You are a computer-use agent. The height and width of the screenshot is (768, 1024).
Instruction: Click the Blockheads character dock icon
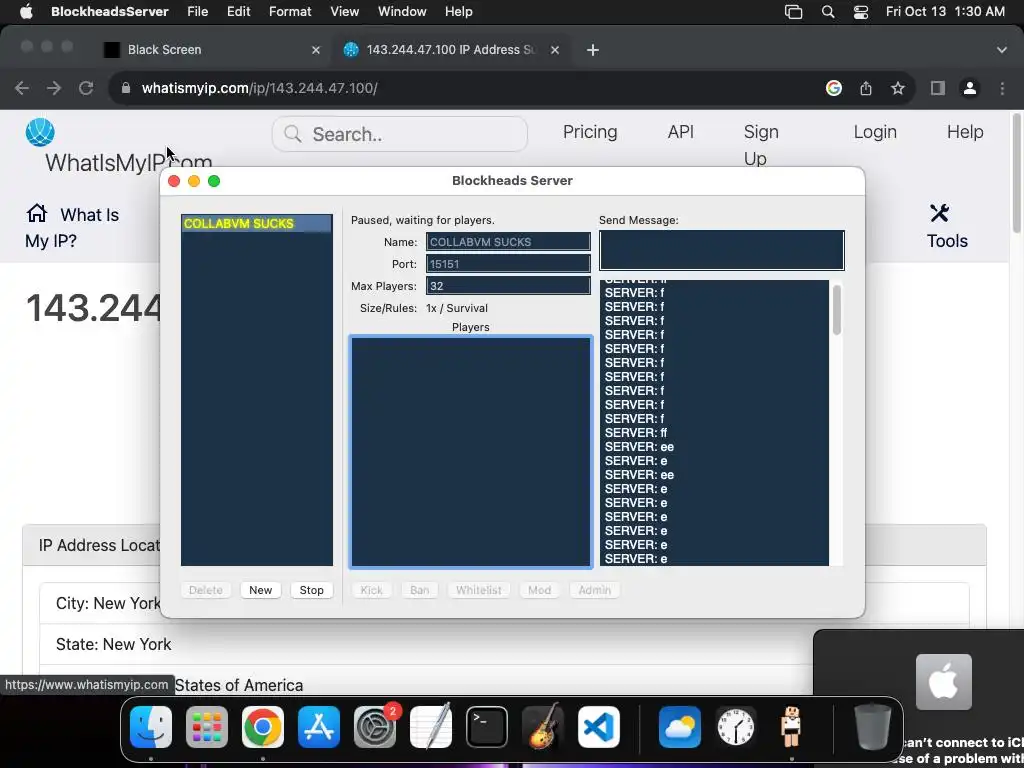pyautogui.click(x=791, y=727)
